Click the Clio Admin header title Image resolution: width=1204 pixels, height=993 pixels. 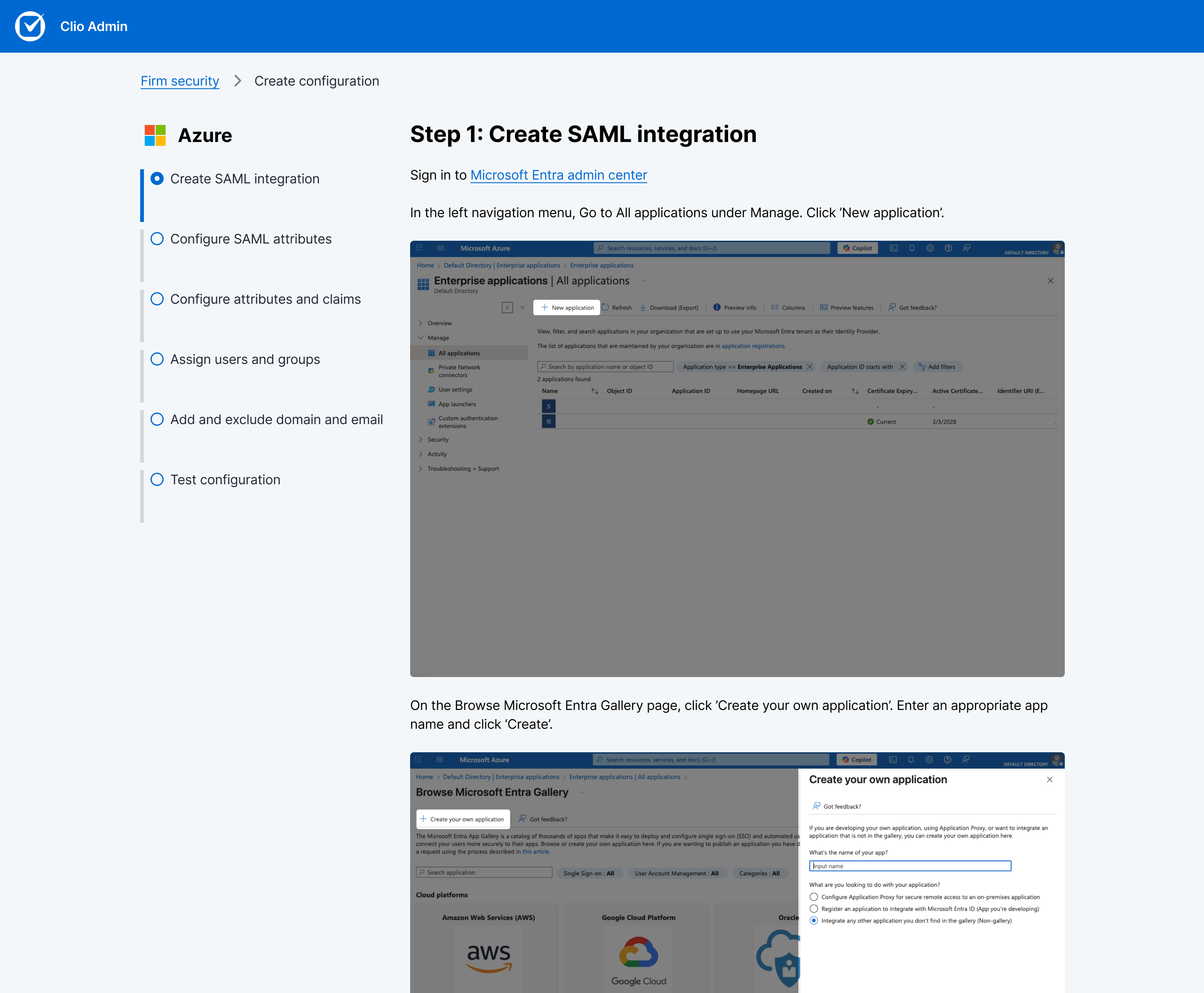(94, 26)
